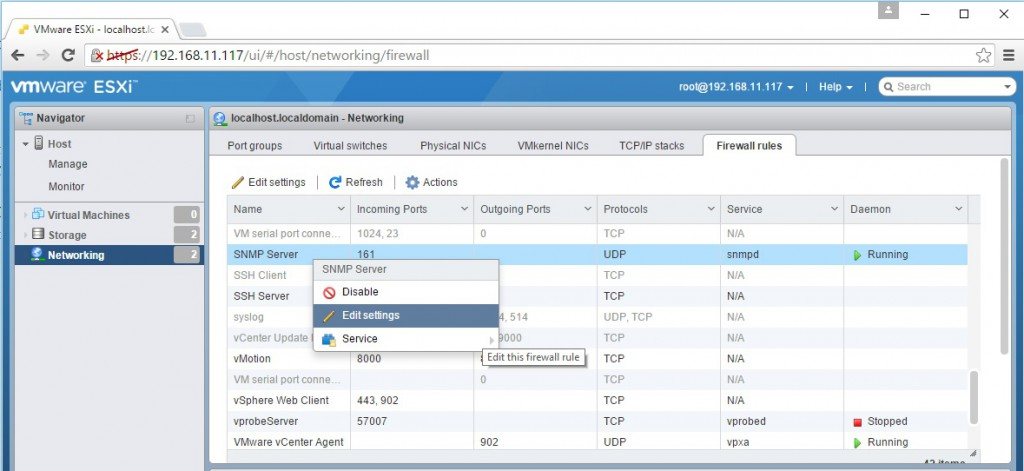Viewport: 1024px width, 471px height.
Task: Click the VMware ESXi logo
Action: [74, 86]
